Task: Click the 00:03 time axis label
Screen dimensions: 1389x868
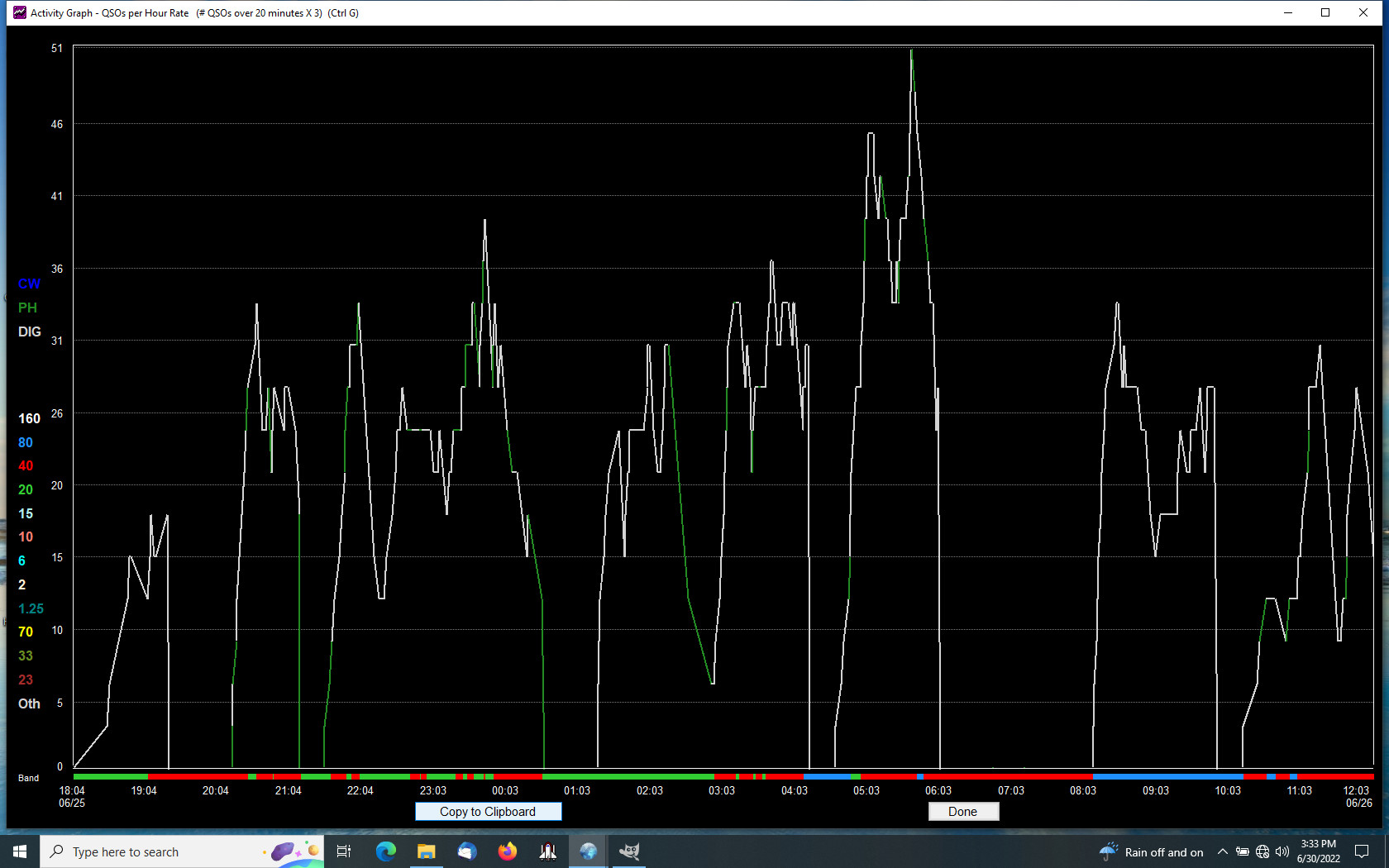Action: (505, 791)
